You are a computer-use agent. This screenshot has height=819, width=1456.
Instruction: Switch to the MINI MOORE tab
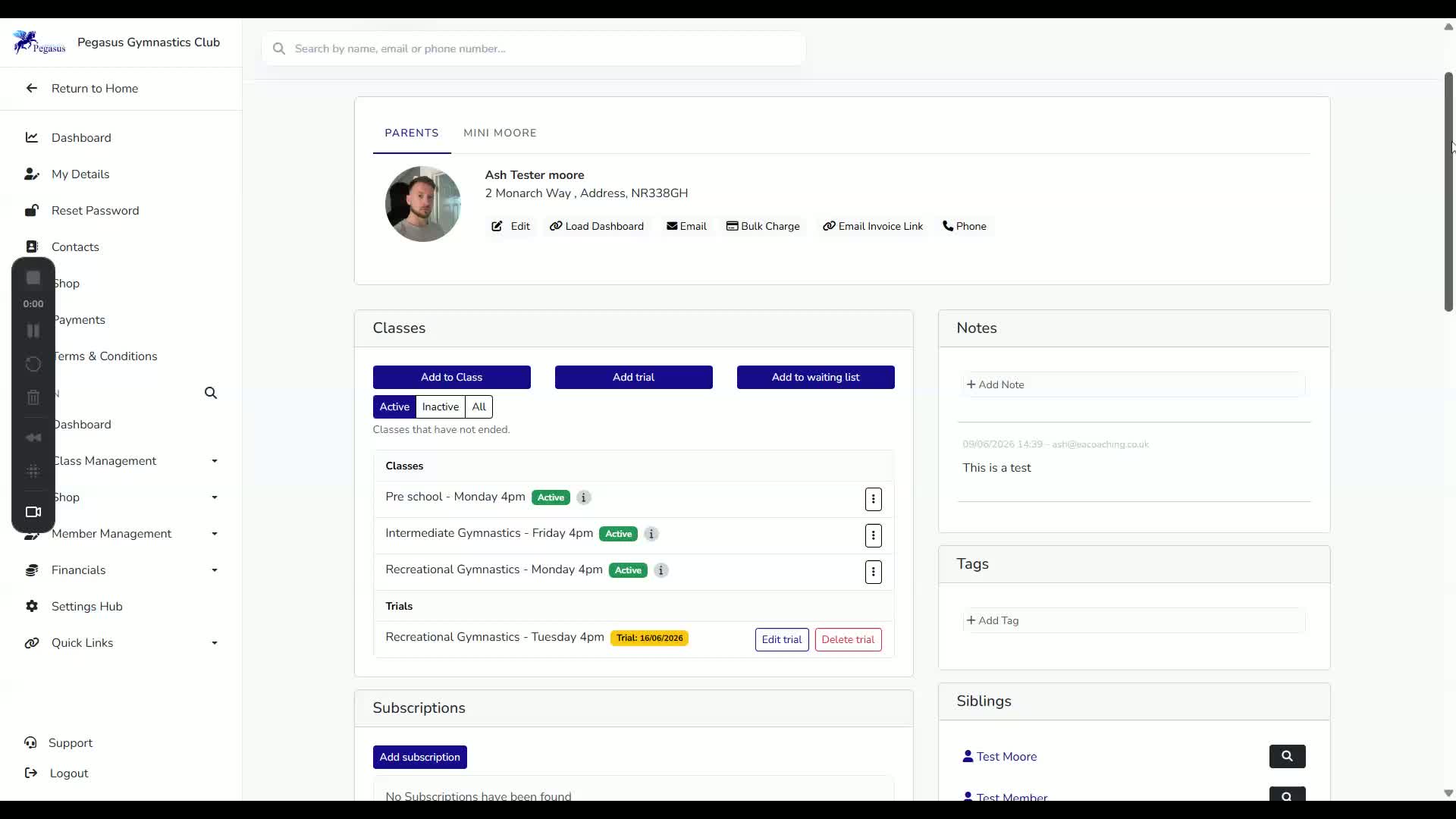[500, 133]
